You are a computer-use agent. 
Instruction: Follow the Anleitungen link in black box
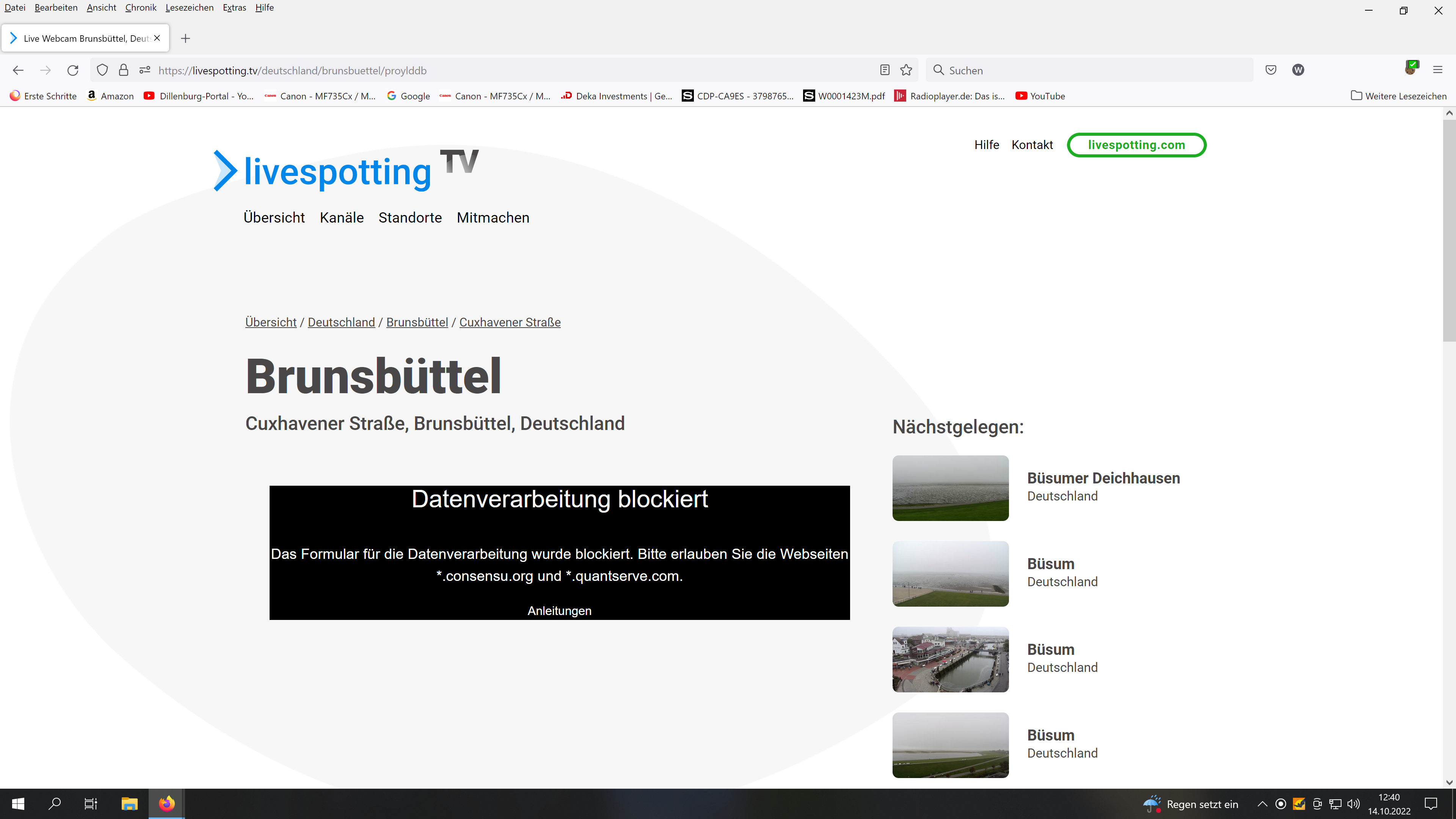559,610
